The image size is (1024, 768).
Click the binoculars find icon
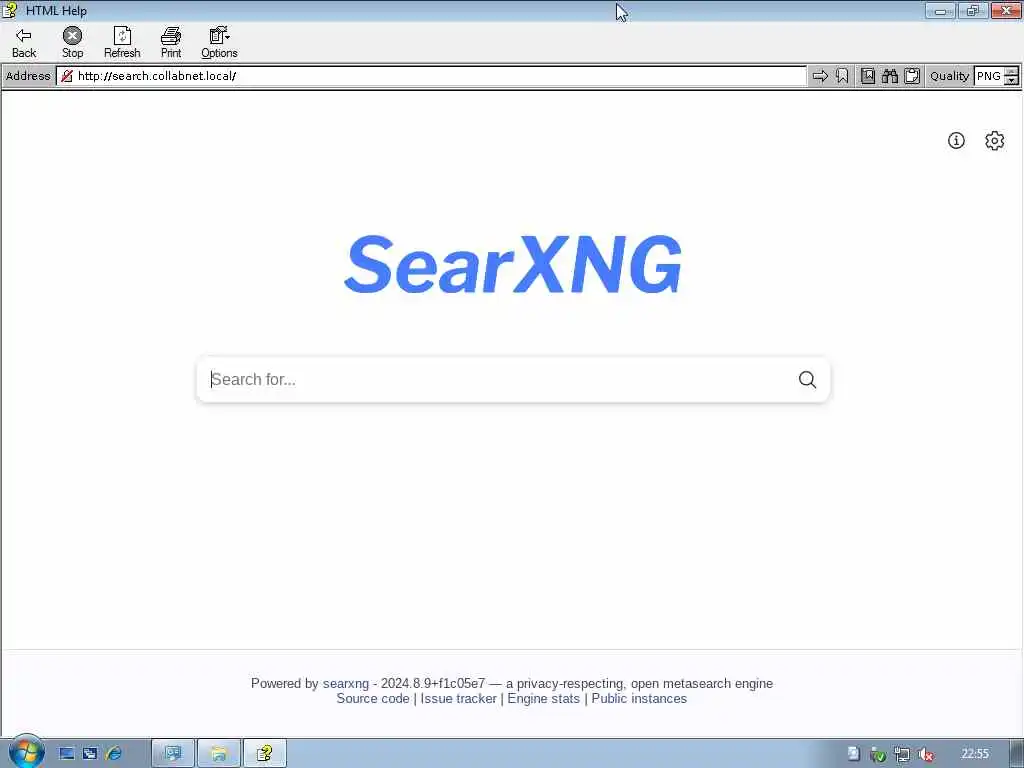890,76
